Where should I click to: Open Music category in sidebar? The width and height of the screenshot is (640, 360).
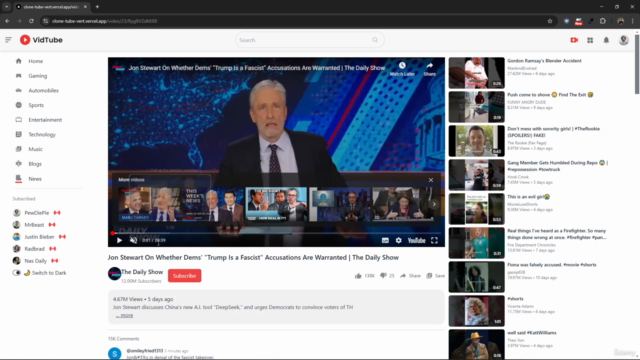tap(35, 149)
